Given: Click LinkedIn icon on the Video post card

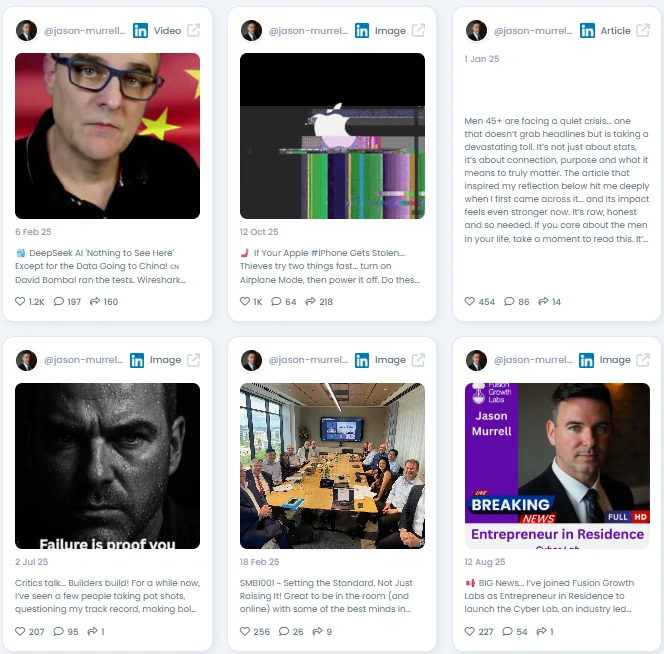Looking at the screenshot, I should [141, 30].
